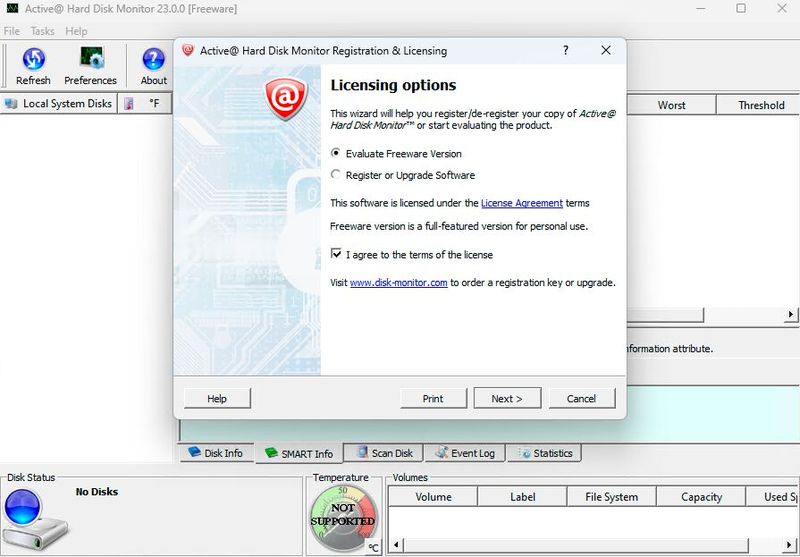This screenshot has height=557, width=800.
Task: Click the dialog question mark help icon
Action: [565, 50]
